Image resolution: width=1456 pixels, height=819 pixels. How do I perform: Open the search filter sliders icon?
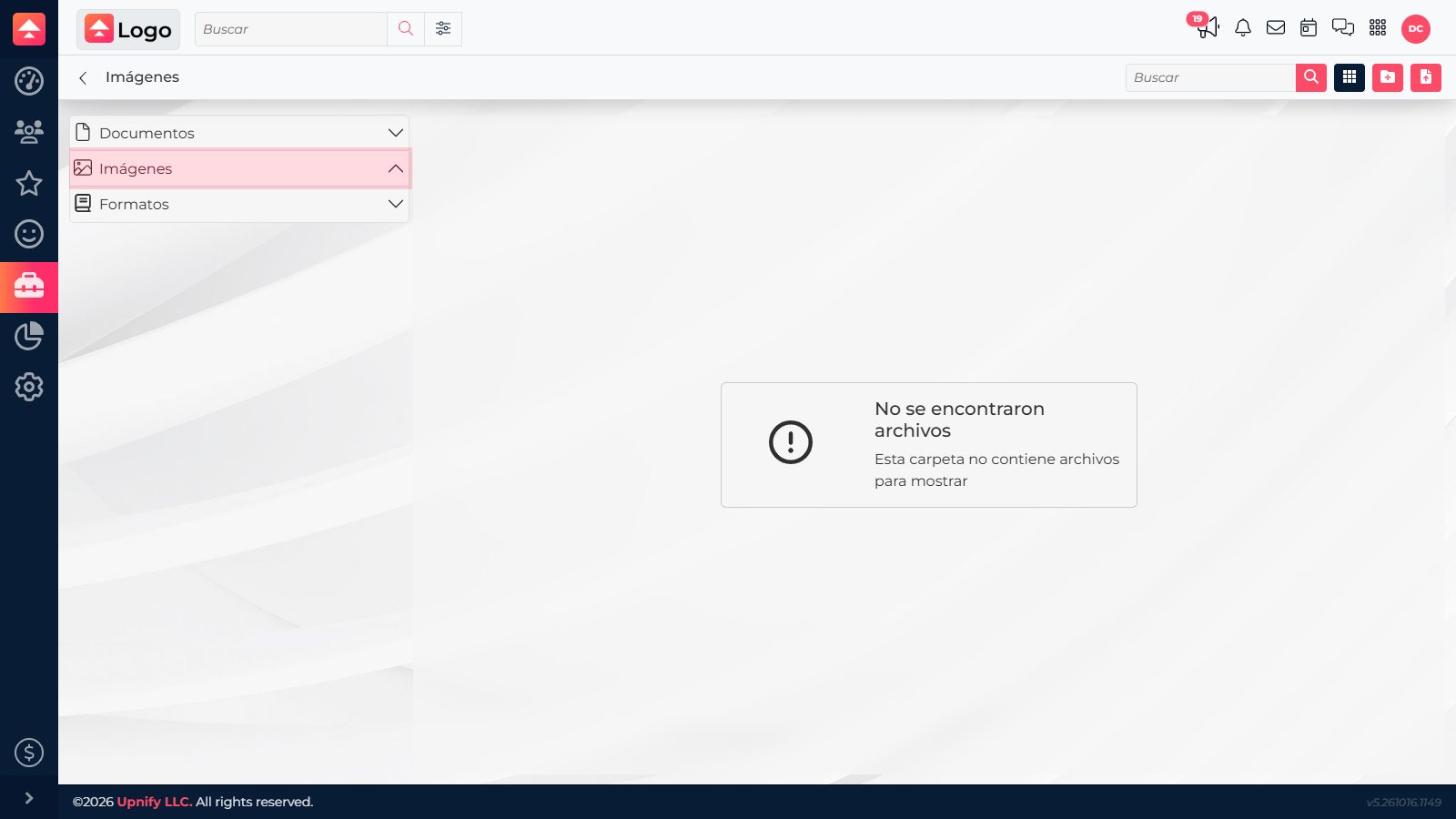(443, 29)
